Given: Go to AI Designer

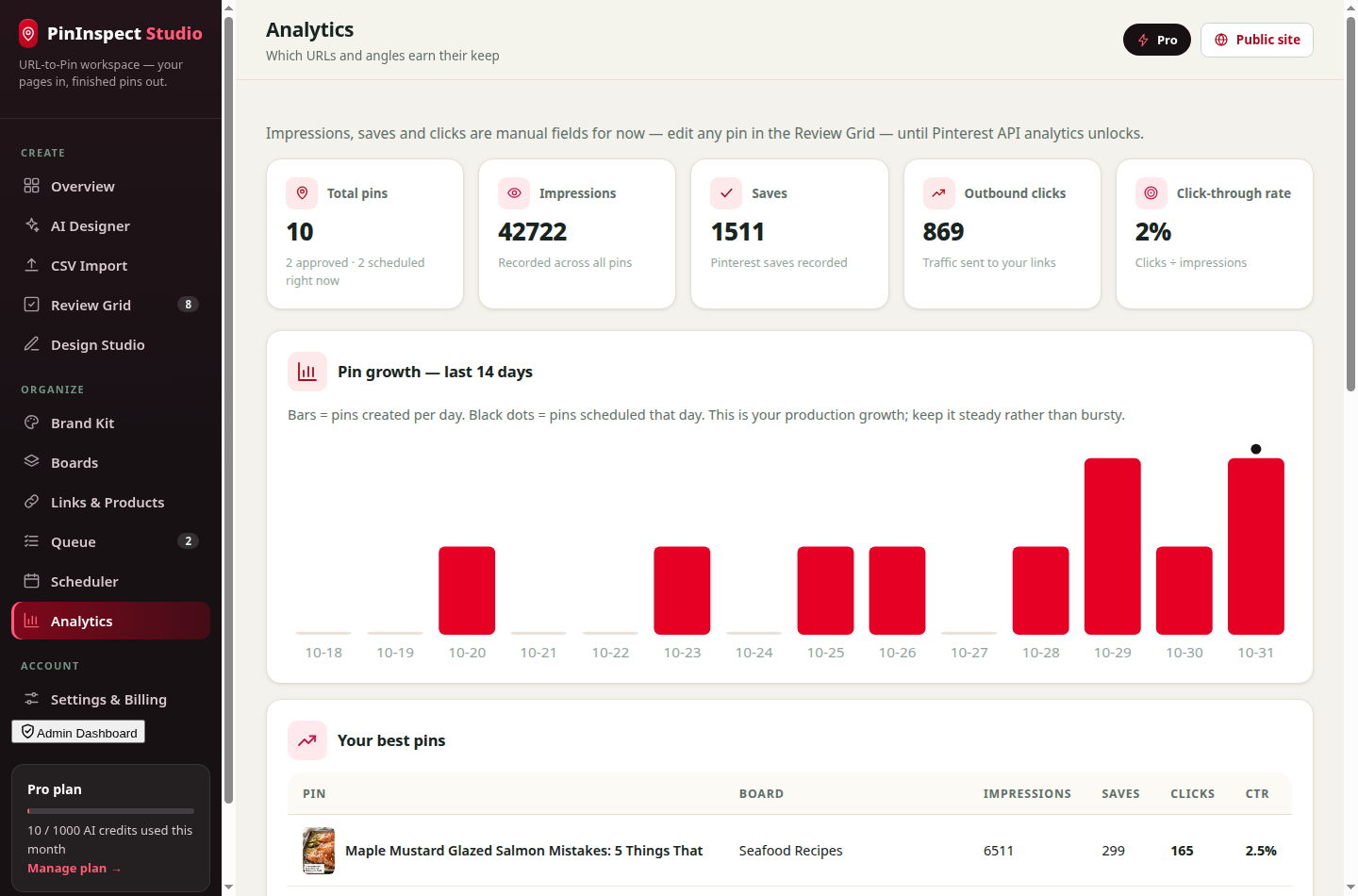Looking at the screenshot, I should [x=110, y=226].
